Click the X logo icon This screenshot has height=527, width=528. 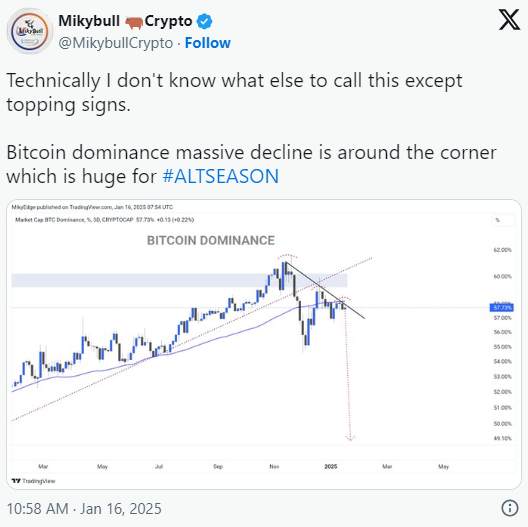pyautogui.click(x=509, y=20)
